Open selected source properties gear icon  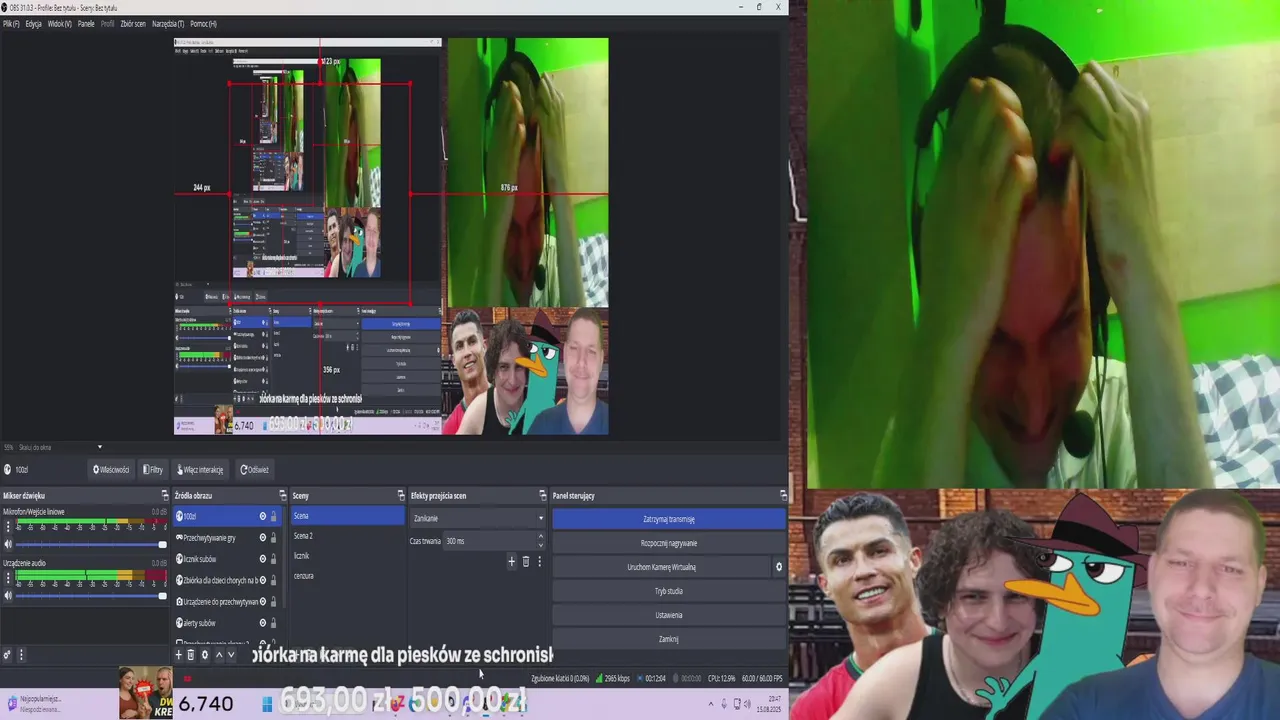tap(205, 655)
